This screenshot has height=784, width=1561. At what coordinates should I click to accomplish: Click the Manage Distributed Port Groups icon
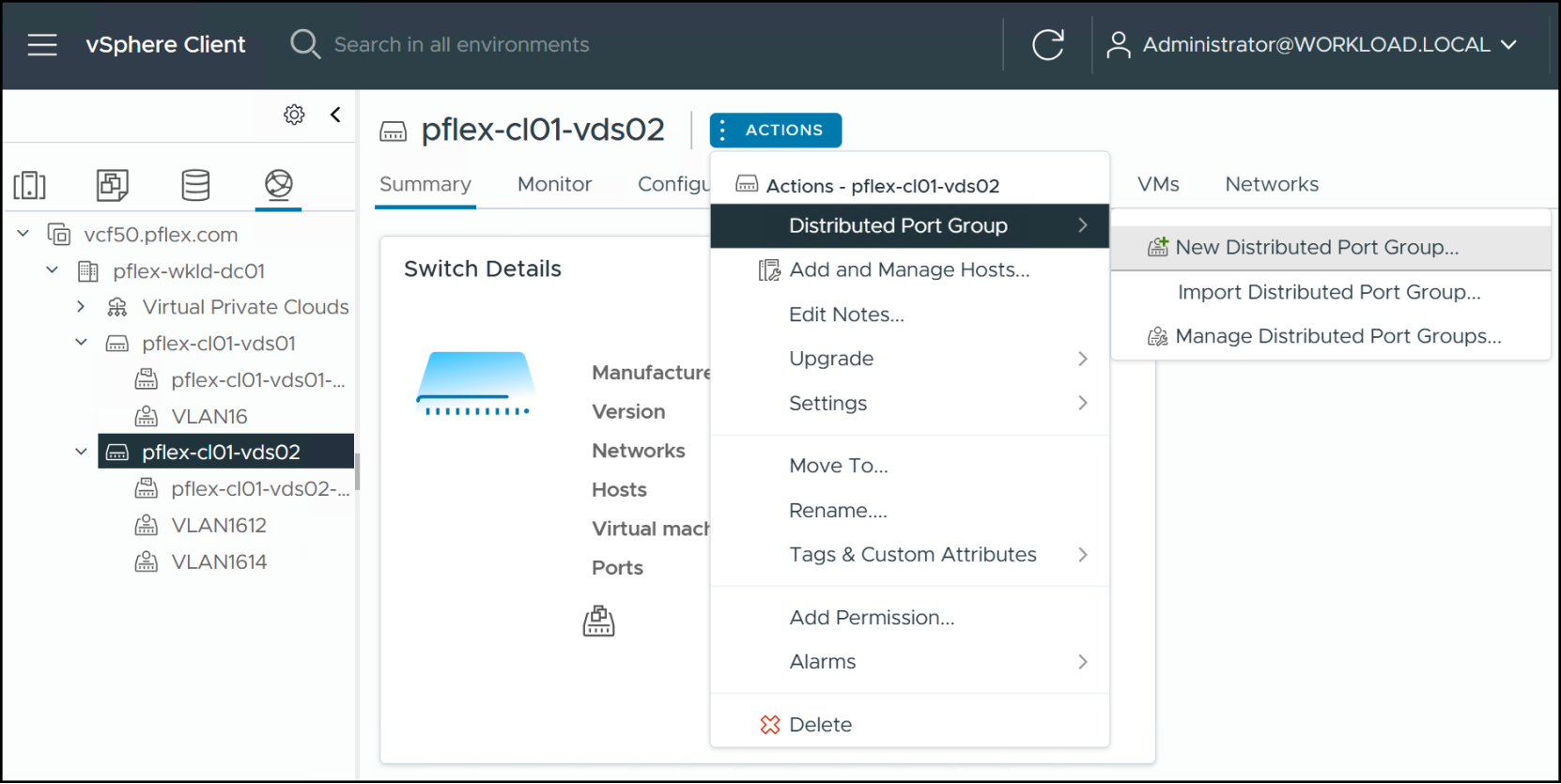point(1158,336)
